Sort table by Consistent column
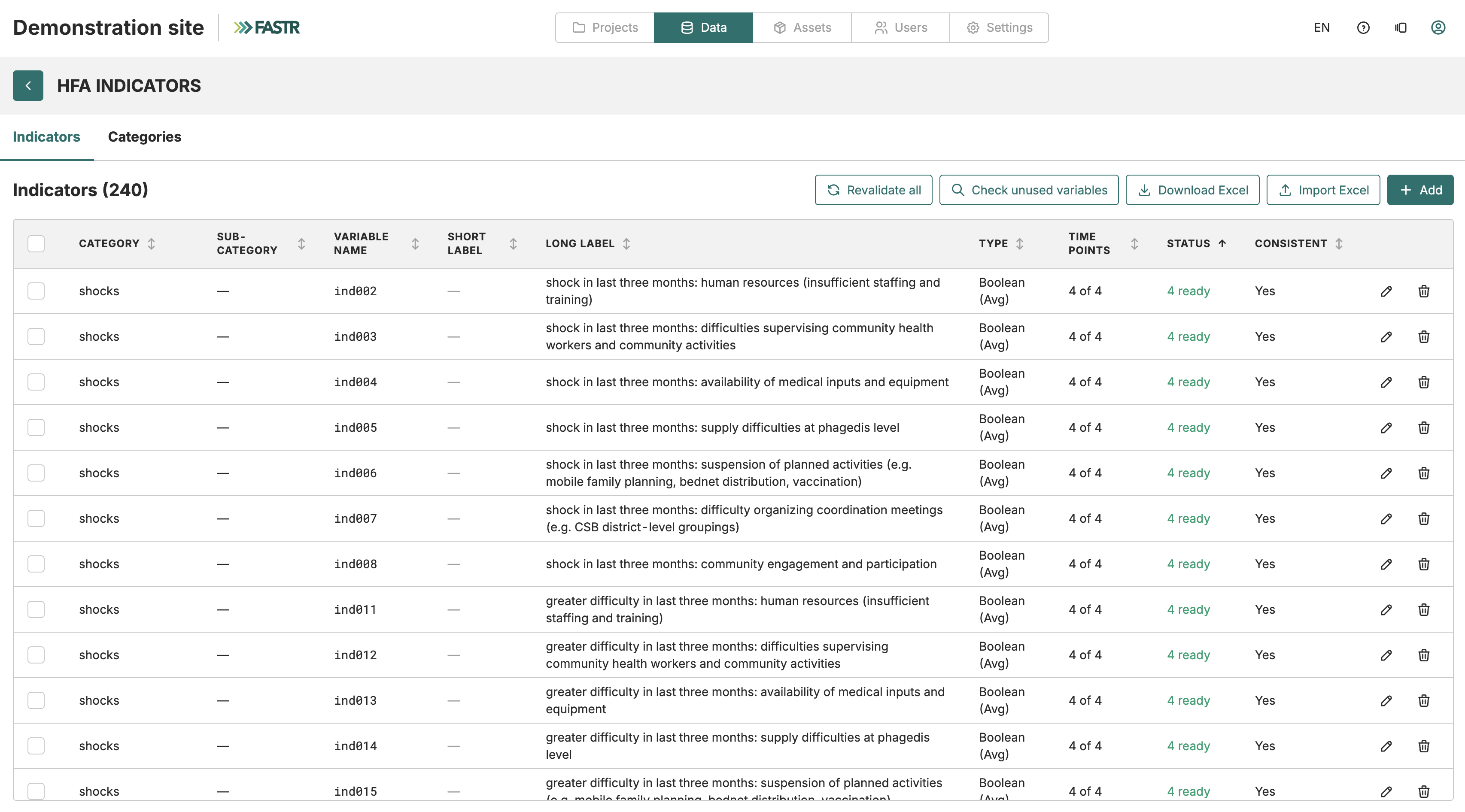Screen dimensions: 1465x812 click(1339, 243)
